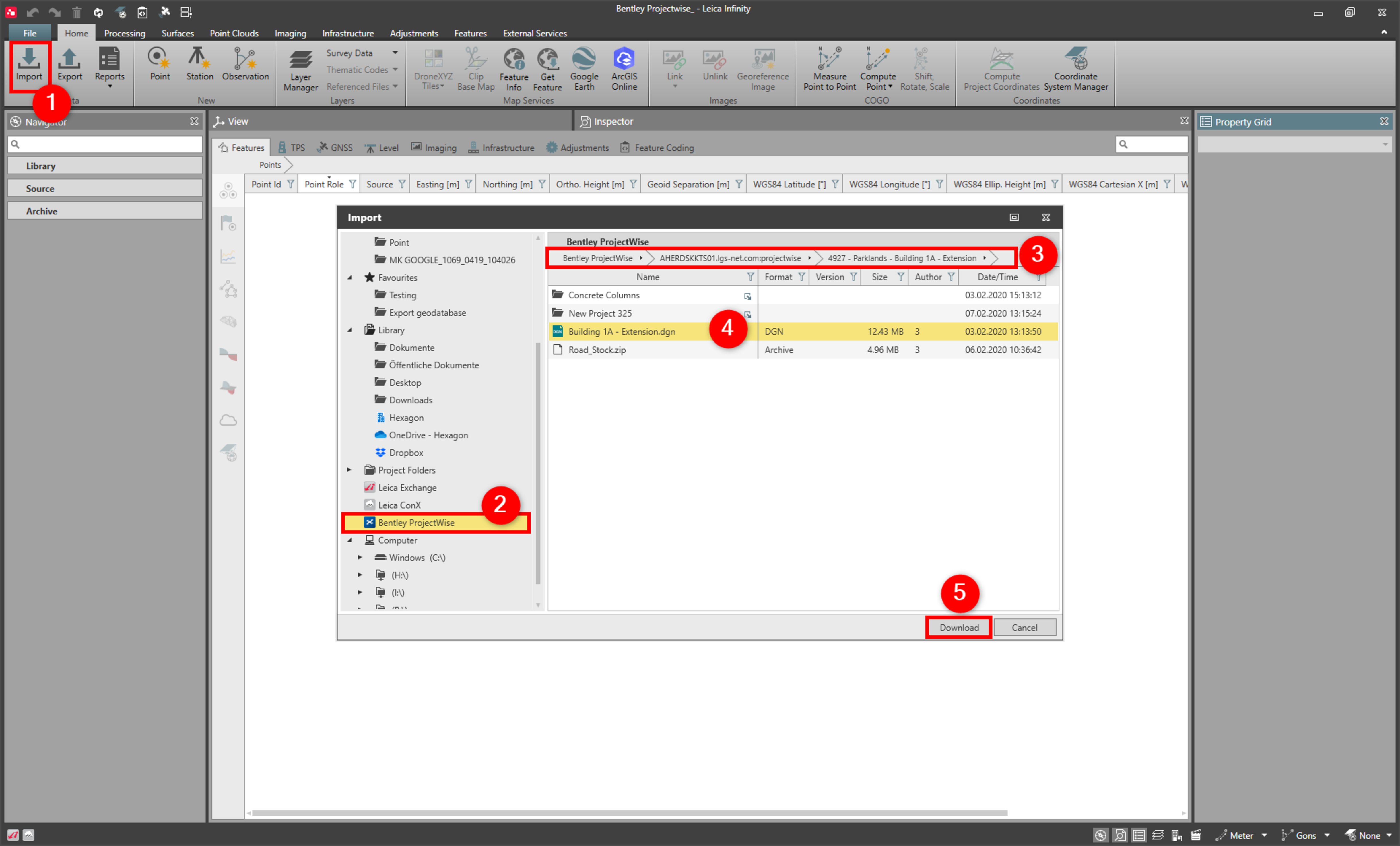Viewport: 1400px width, 846px height.
Task: Expand the Project Folders node
Action: (349, 470)
